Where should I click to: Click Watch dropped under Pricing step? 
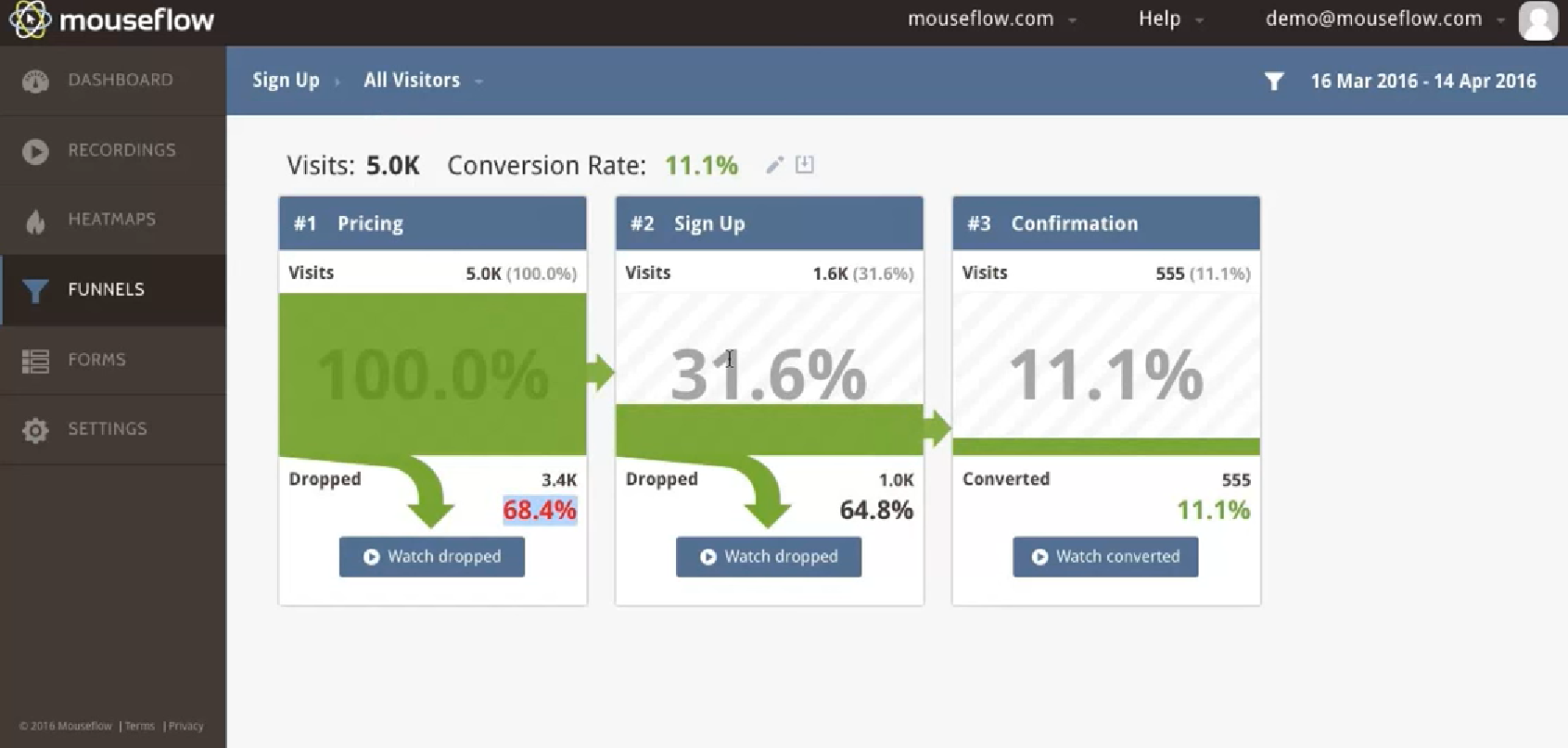pyautogui.click(x=432, y=557)
